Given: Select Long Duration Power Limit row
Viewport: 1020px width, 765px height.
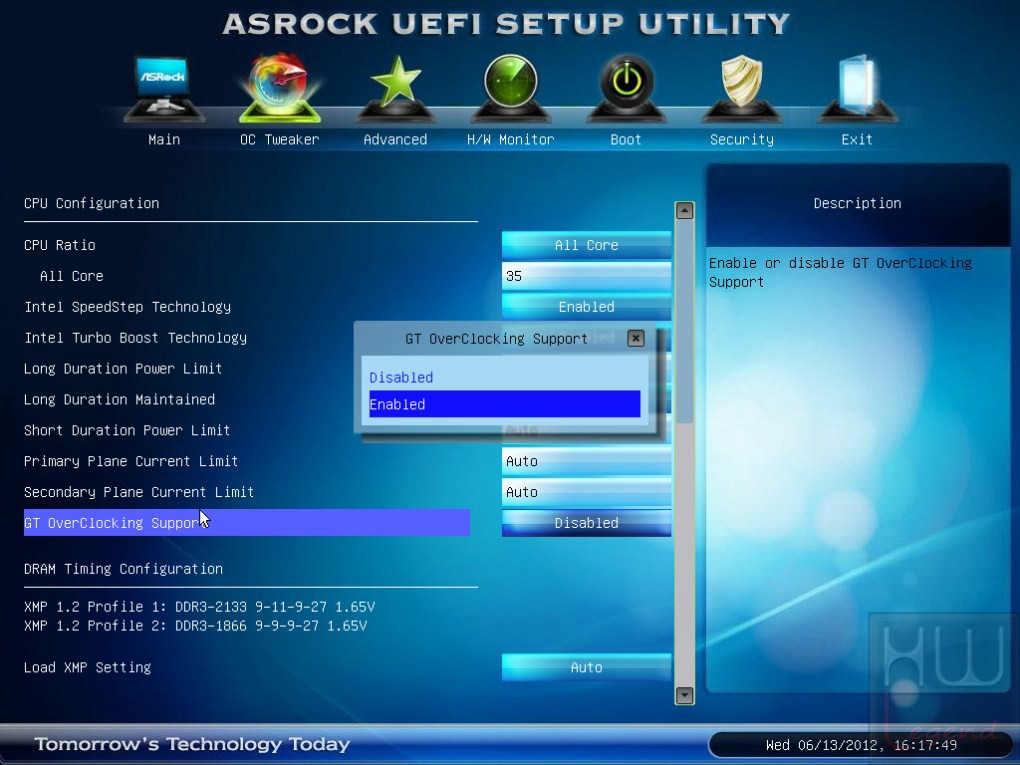Looking at the screenshot, I should click(123, 369).
